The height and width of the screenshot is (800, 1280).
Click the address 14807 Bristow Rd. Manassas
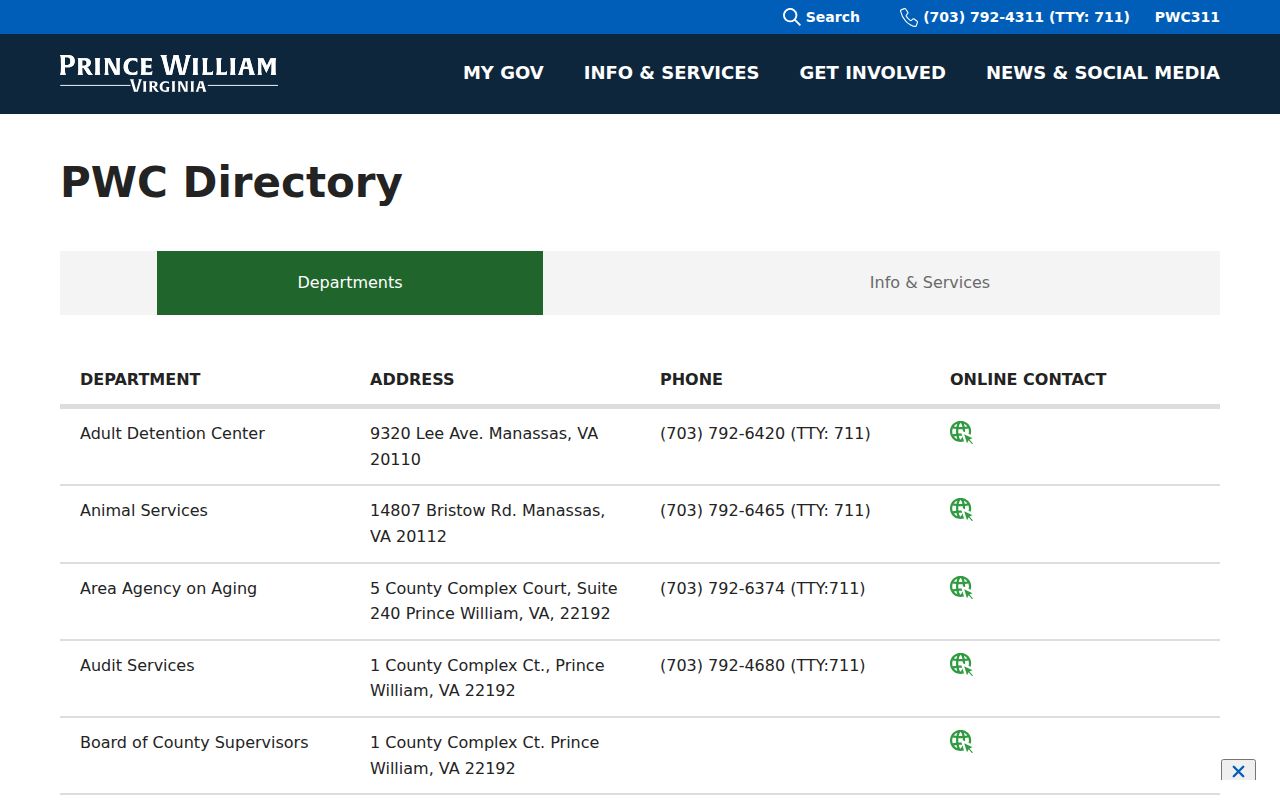click(x=487, y=523)
